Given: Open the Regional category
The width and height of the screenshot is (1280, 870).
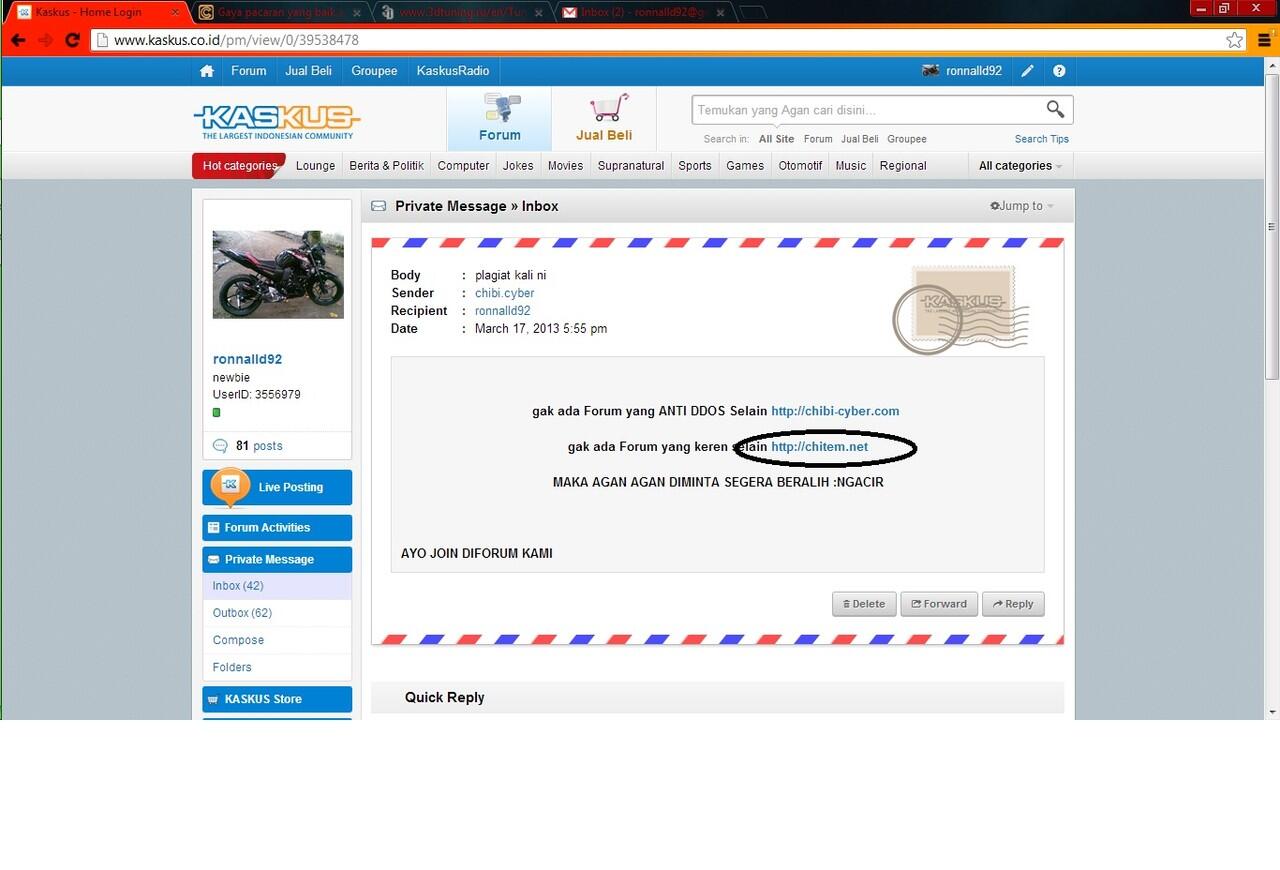Looking at the screenshot, I should [903, 166].
